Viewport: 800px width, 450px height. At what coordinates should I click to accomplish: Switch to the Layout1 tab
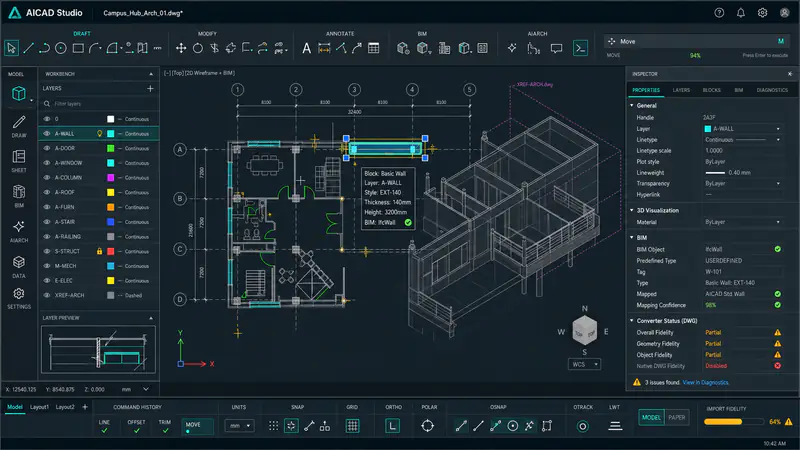pyautogui.click(x=39, y=407)
